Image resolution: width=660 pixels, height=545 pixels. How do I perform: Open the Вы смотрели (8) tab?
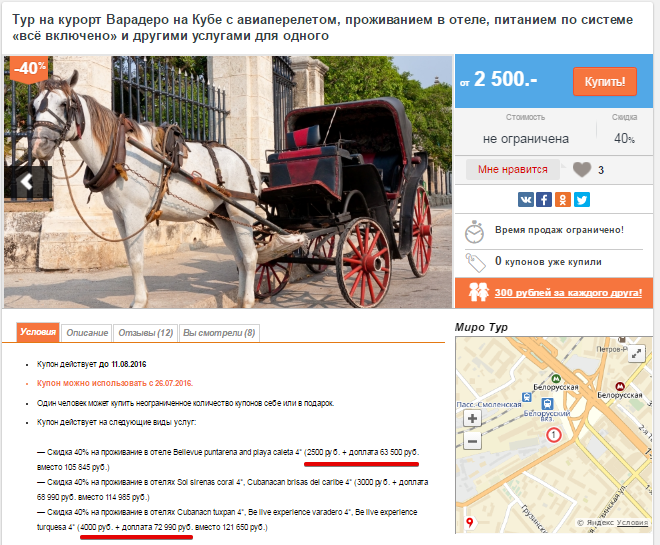pyautogui.click(x=219, y=333)
